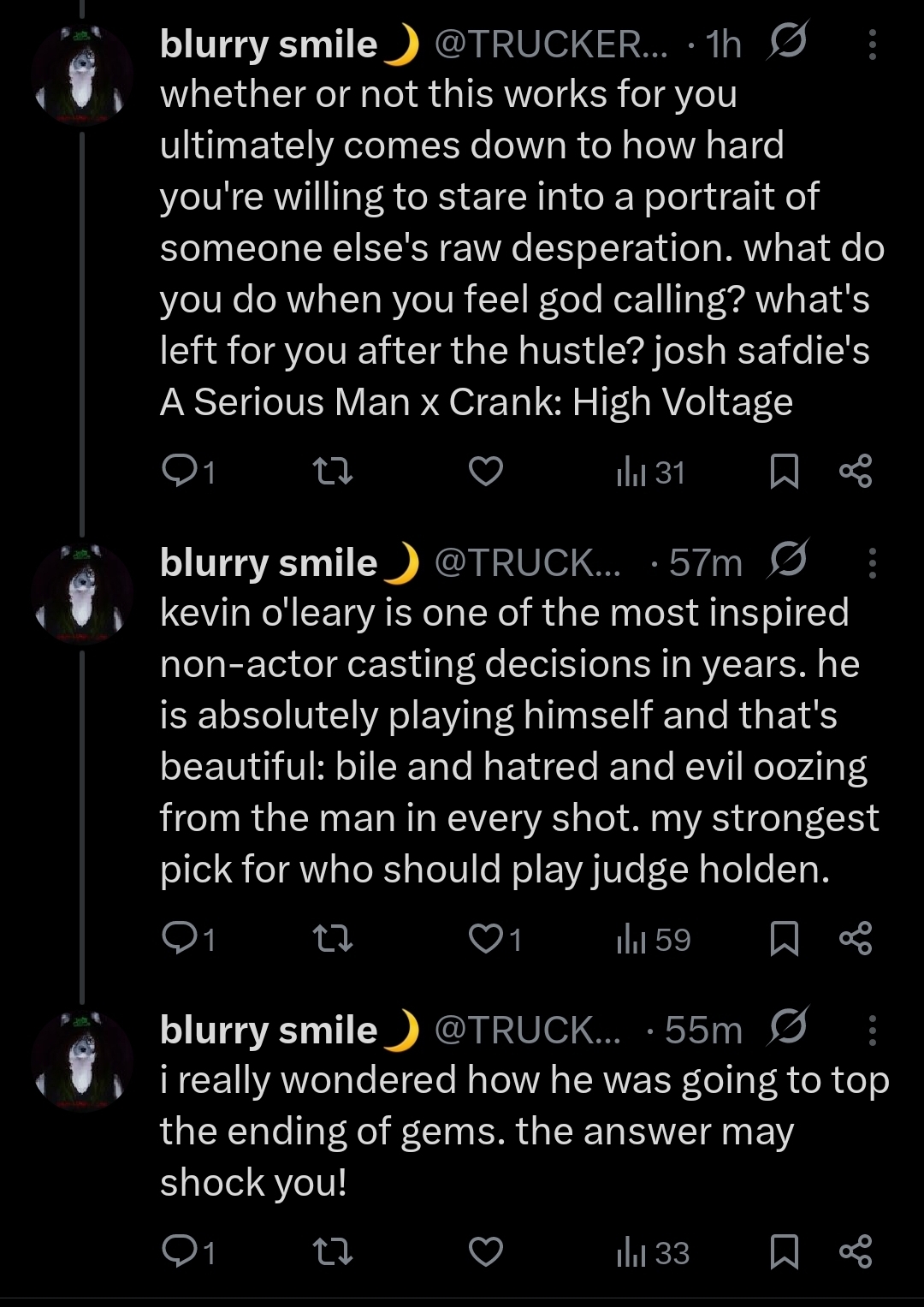Open more options on 55m tweet

tap(872, 1031)
